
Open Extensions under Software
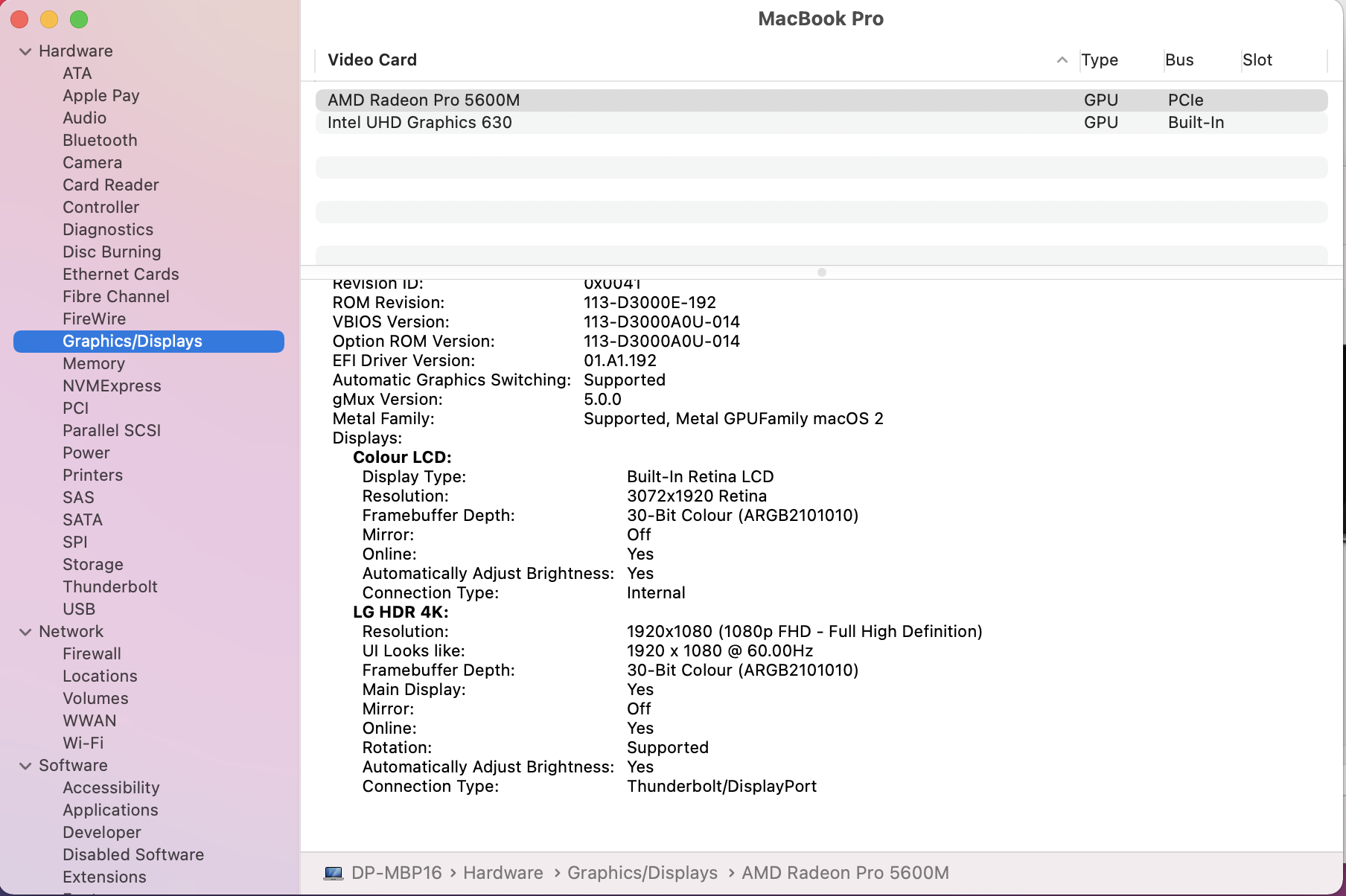(x=105, y=877)
